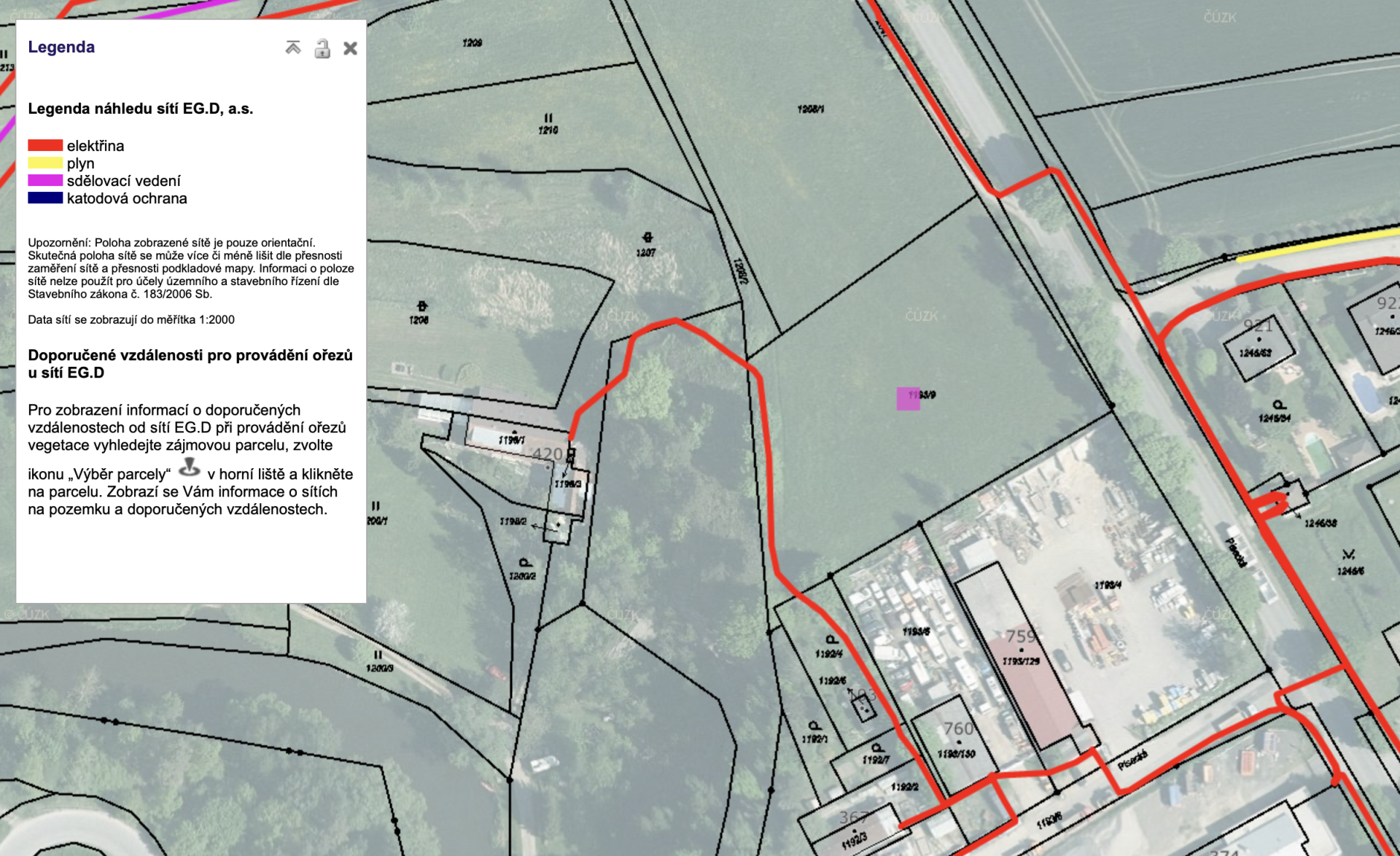Screen dimensions: 1400x856
Task: Click building number 760 on the map
Action: (x=958, y=728)
